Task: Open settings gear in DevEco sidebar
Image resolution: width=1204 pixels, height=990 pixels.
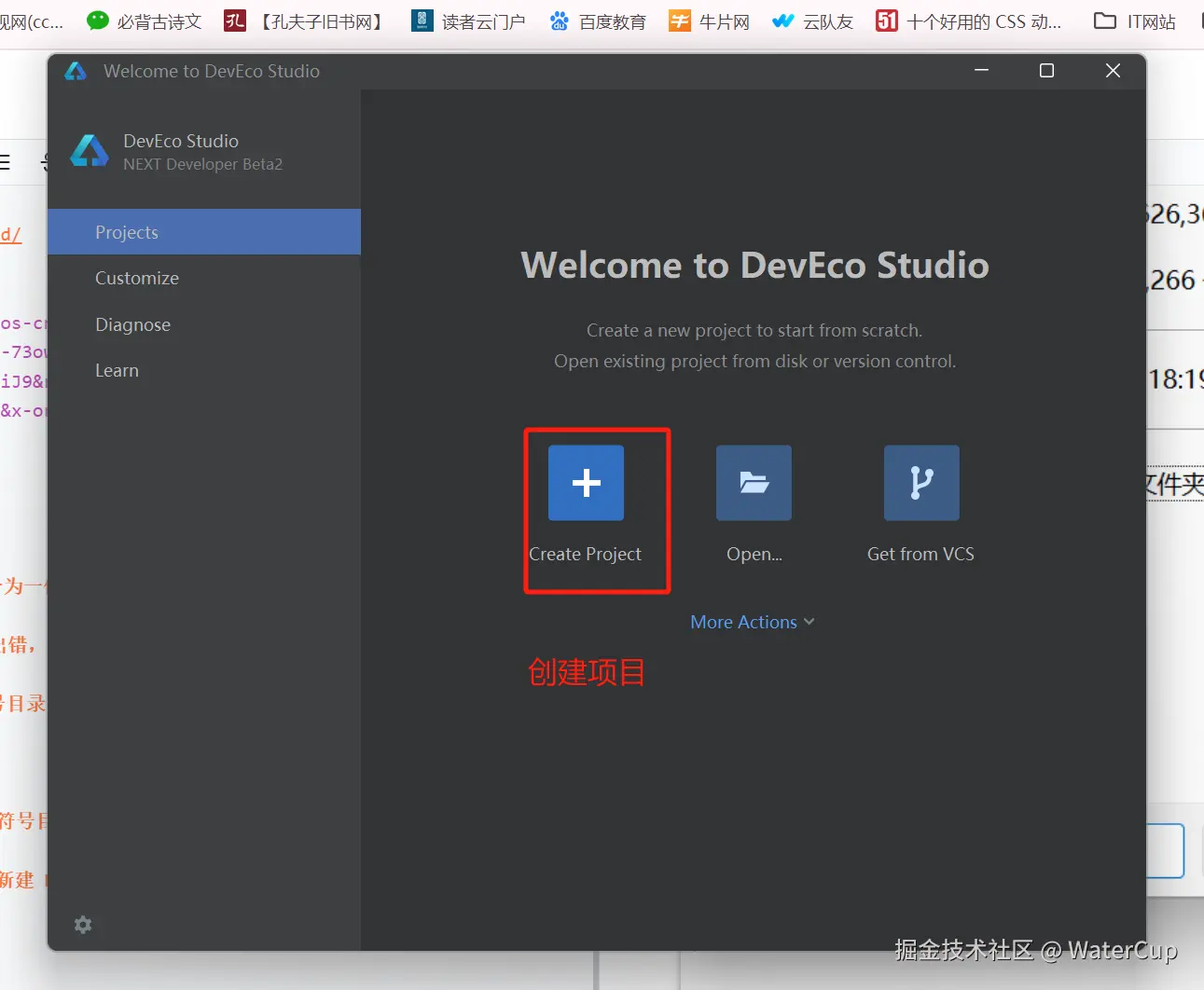Action: pyautogui.click(x=83, y=925)
